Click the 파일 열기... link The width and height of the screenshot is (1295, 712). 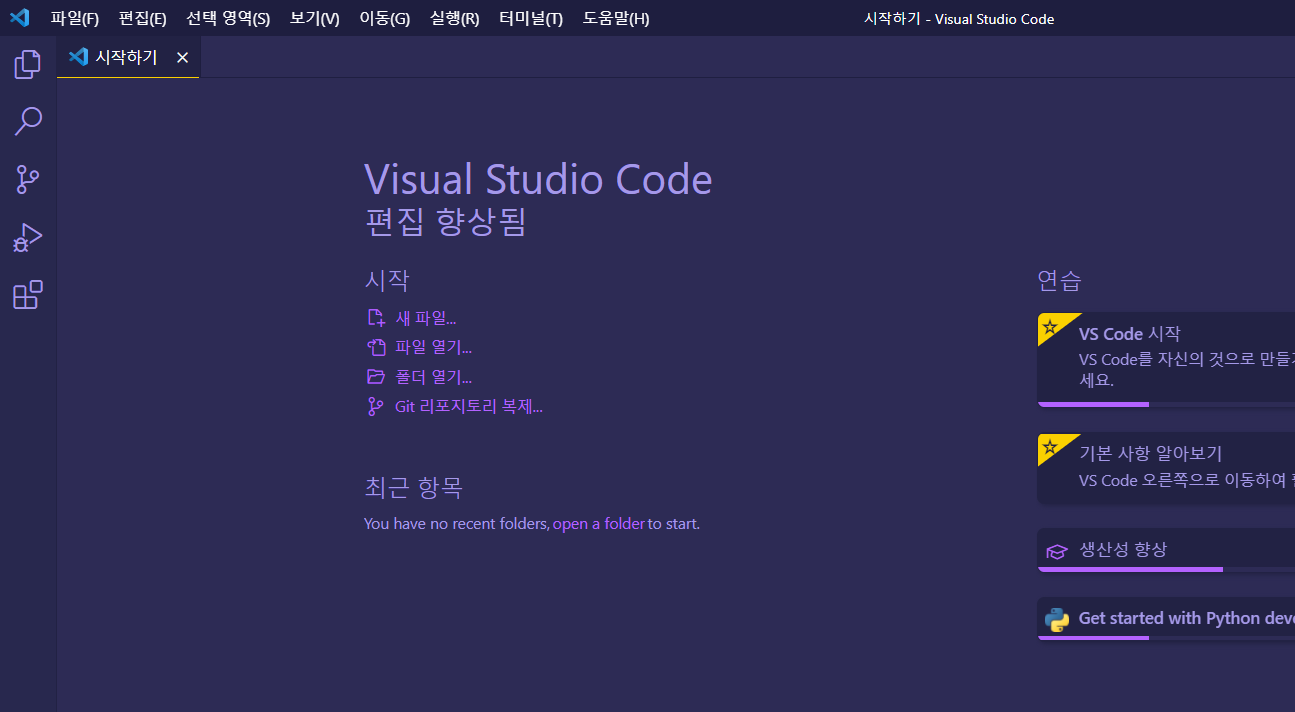434,347
